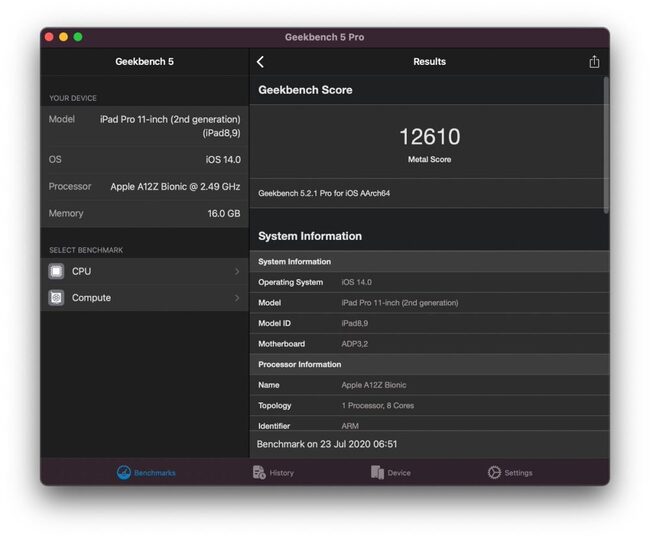This screenshot has height=539, width=650.
Task: Click the Settings gear icon
Action: [494, 472]
